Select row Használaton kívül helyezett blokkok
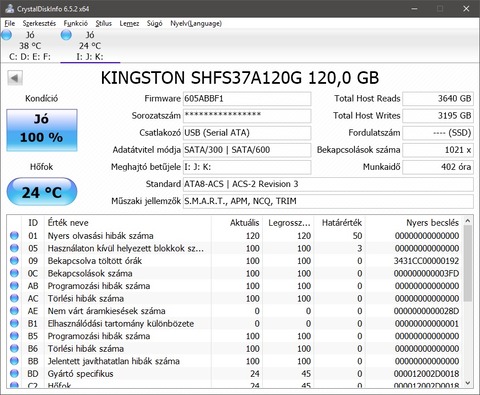Screen dimensions: 480x395 [235, 248]
